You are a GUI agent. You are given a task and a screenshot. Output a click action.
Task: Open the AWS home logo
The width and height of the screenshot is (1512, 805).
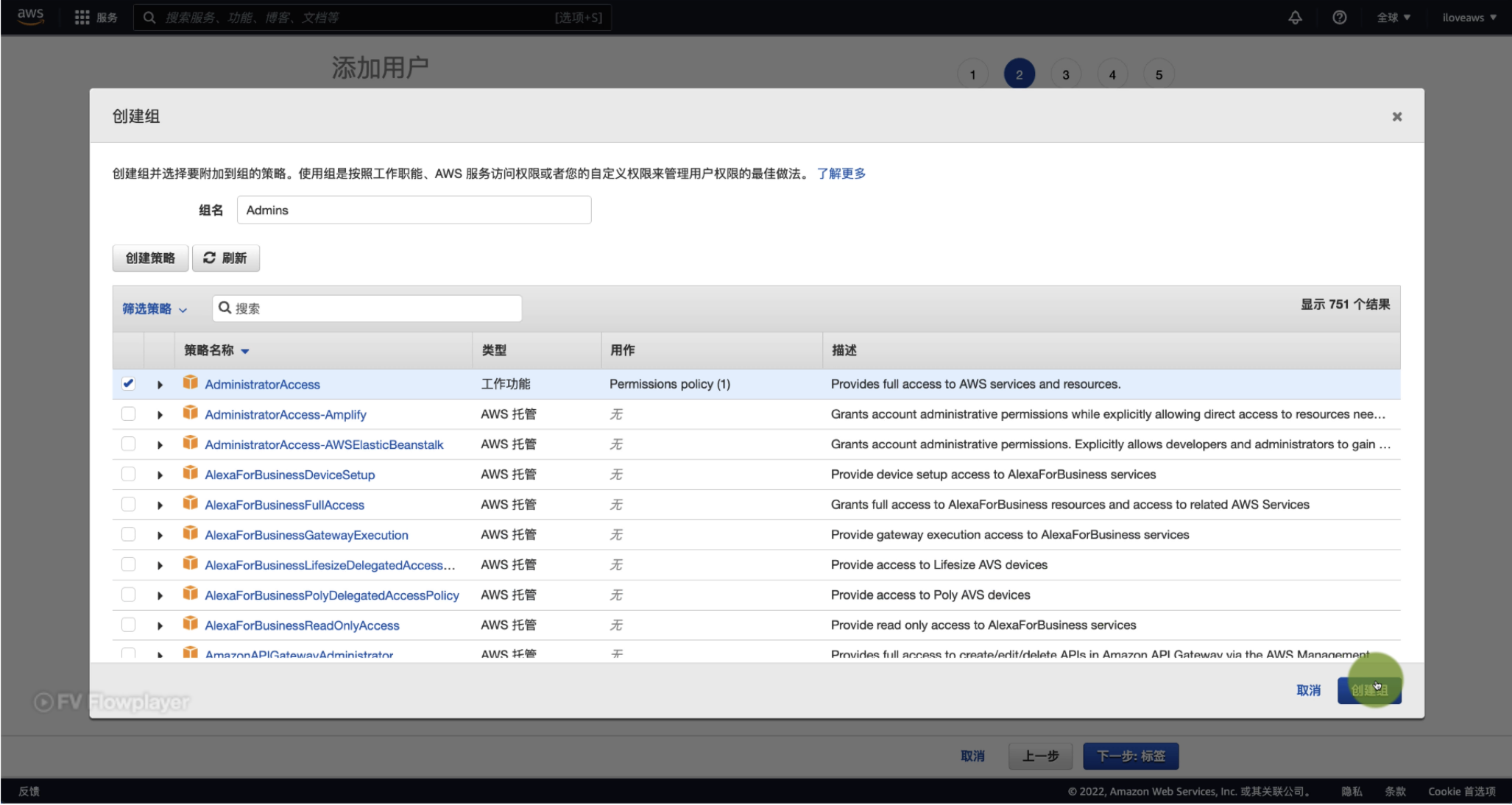(x=31, y=16)
